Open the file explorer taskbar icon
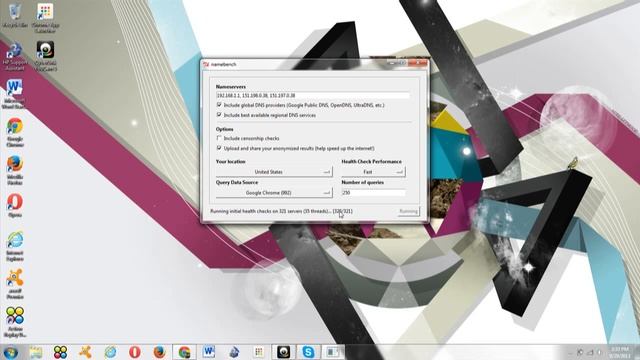This screenshot has height=360, width=640. [x=36, y=352]
